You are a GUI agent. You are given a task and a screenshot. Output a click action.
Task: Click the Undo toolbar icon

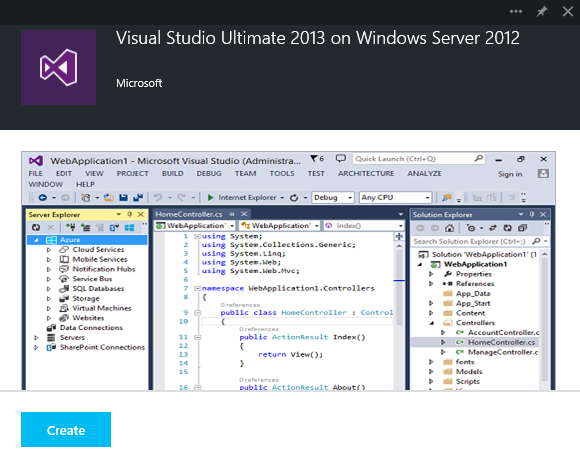[158, 198]
